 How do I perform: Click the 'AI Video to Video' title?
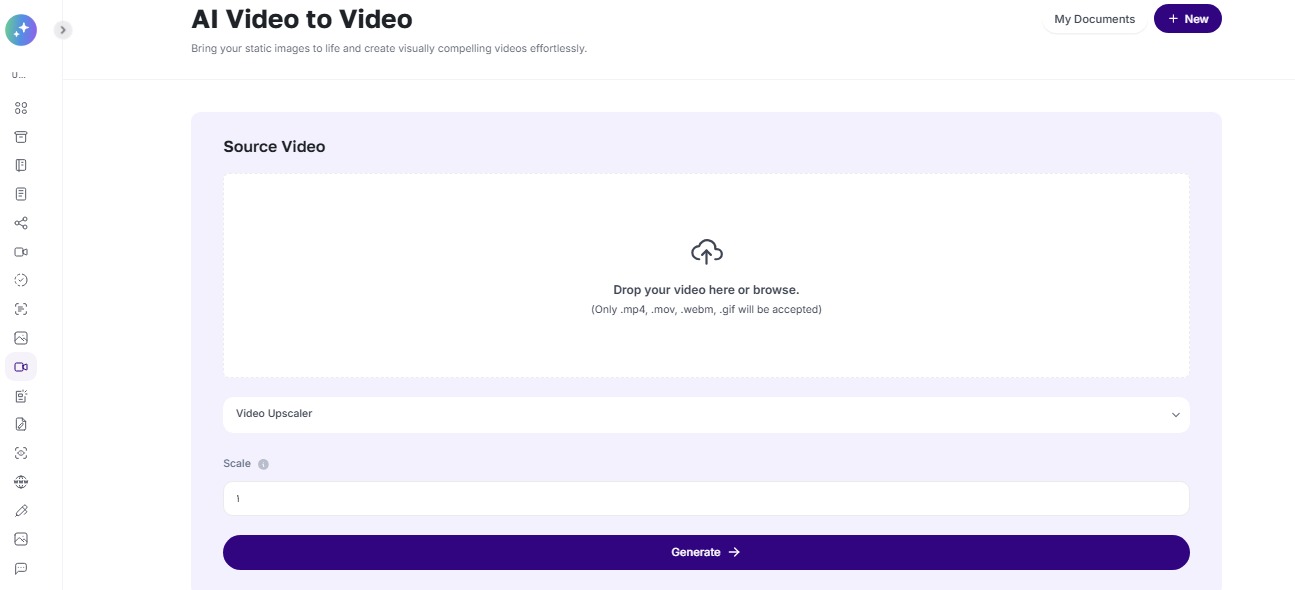(x=302, y=18)
